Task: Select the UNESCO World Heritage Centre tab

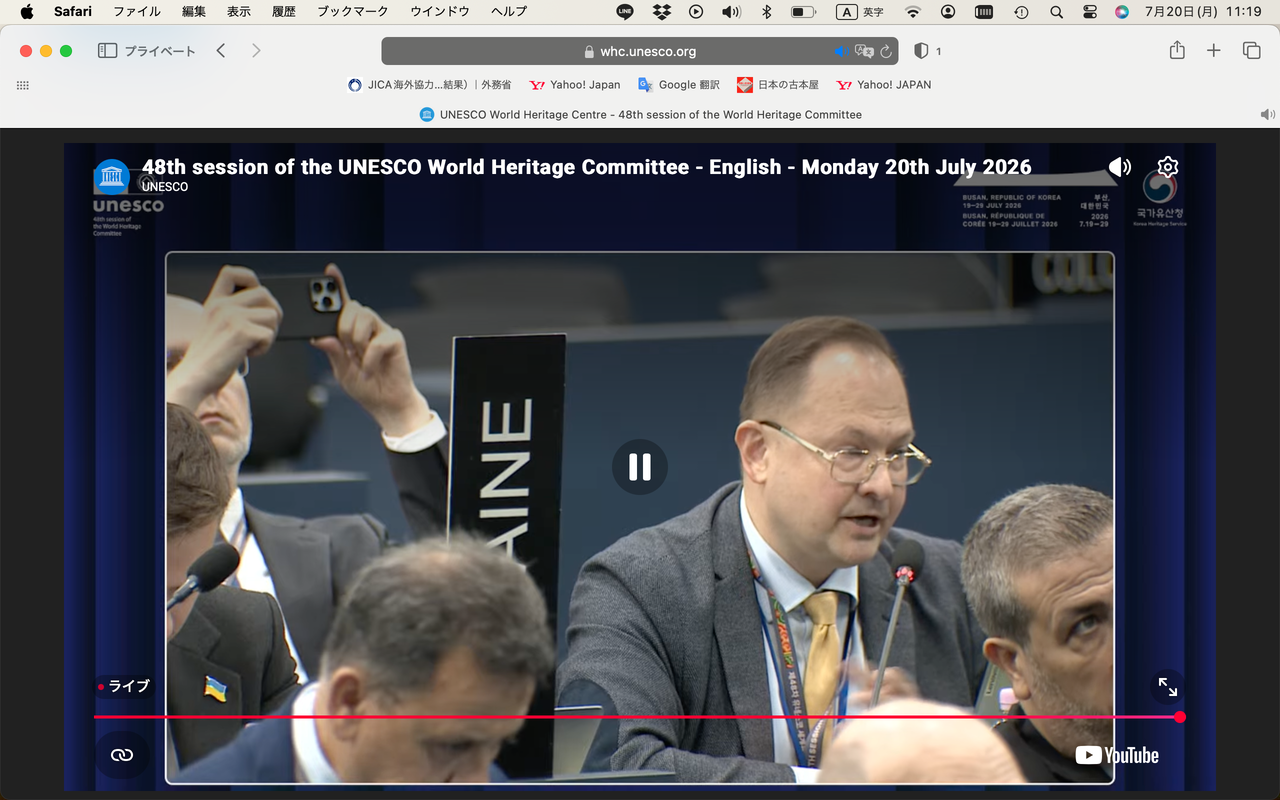Action: 640,114
